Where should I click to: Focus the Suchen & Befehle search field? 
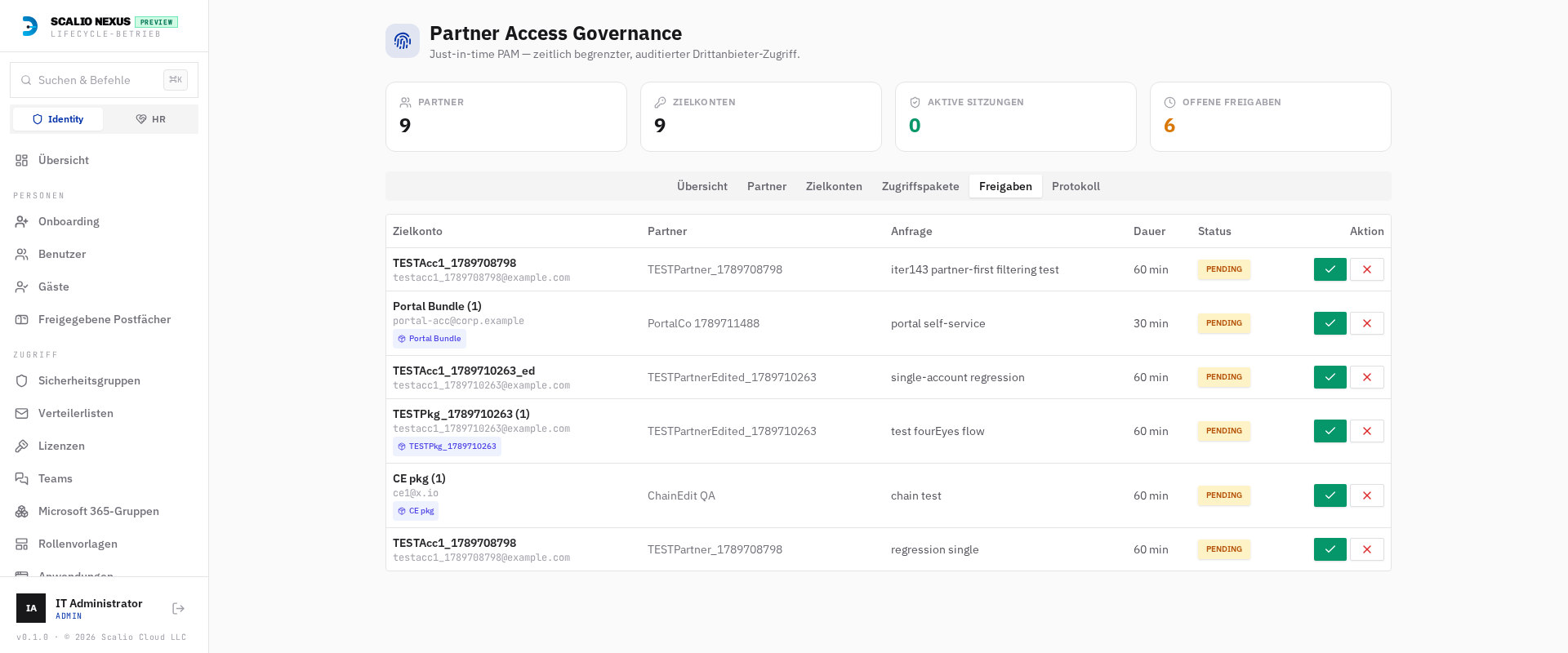[x=104, y=80]
